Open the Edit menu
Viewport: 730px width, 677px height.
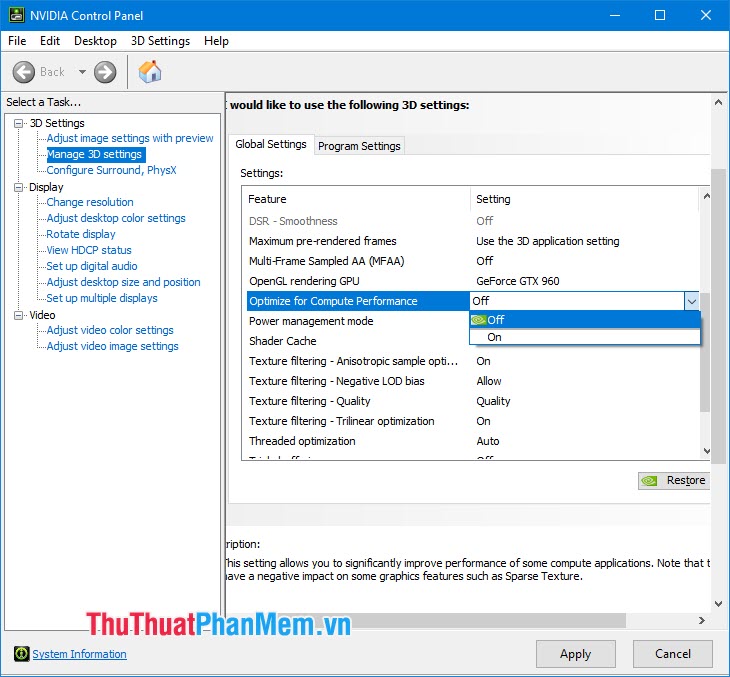point(50,41)
